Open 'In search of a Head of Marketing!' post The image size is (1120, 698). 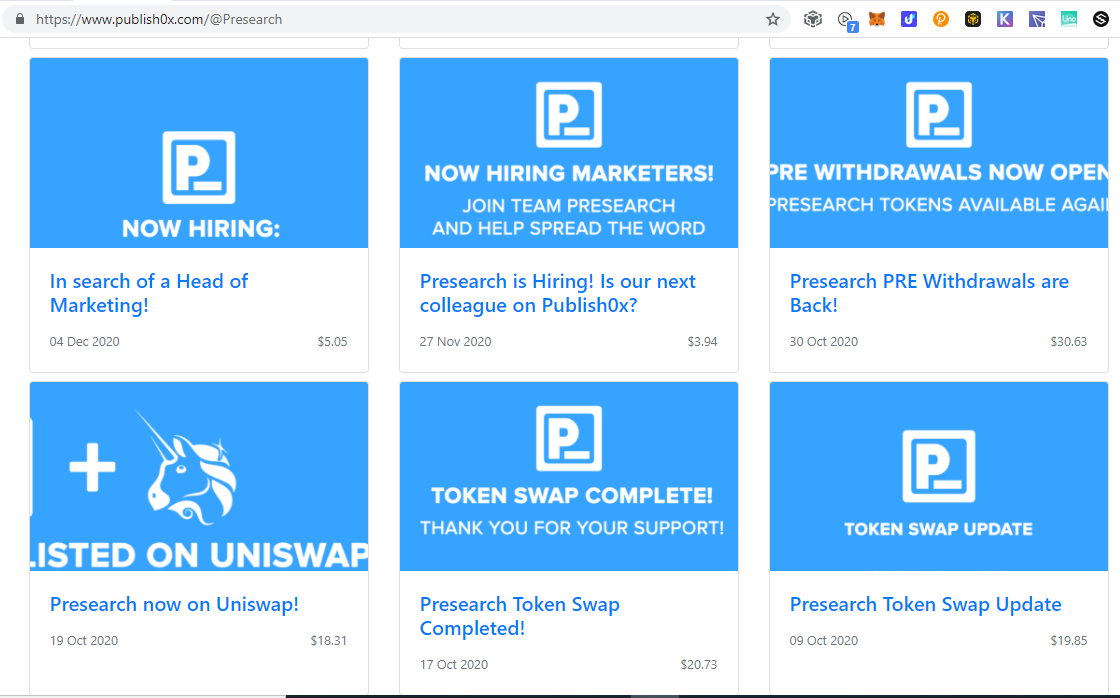148,293
